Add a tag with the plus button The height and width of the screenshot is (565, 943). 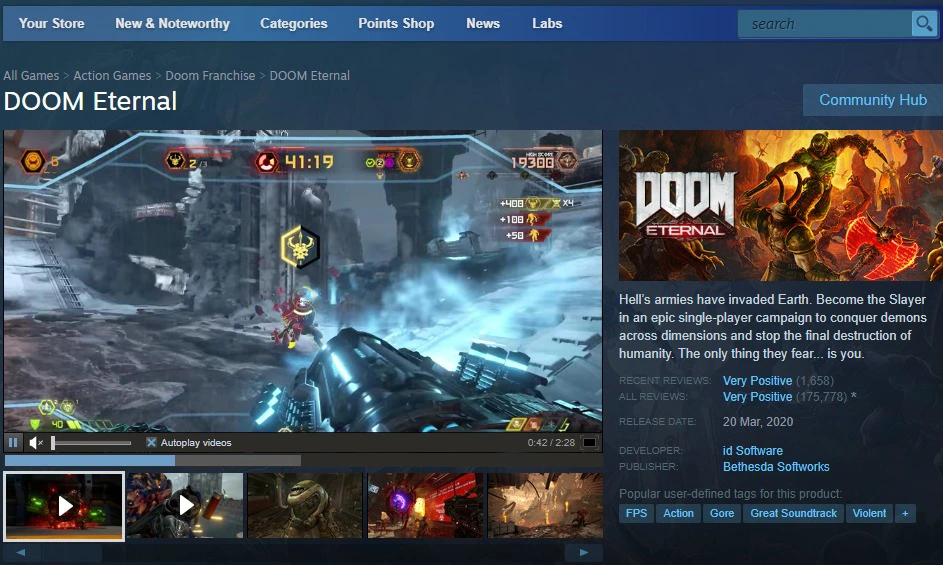tap(905, 513)
